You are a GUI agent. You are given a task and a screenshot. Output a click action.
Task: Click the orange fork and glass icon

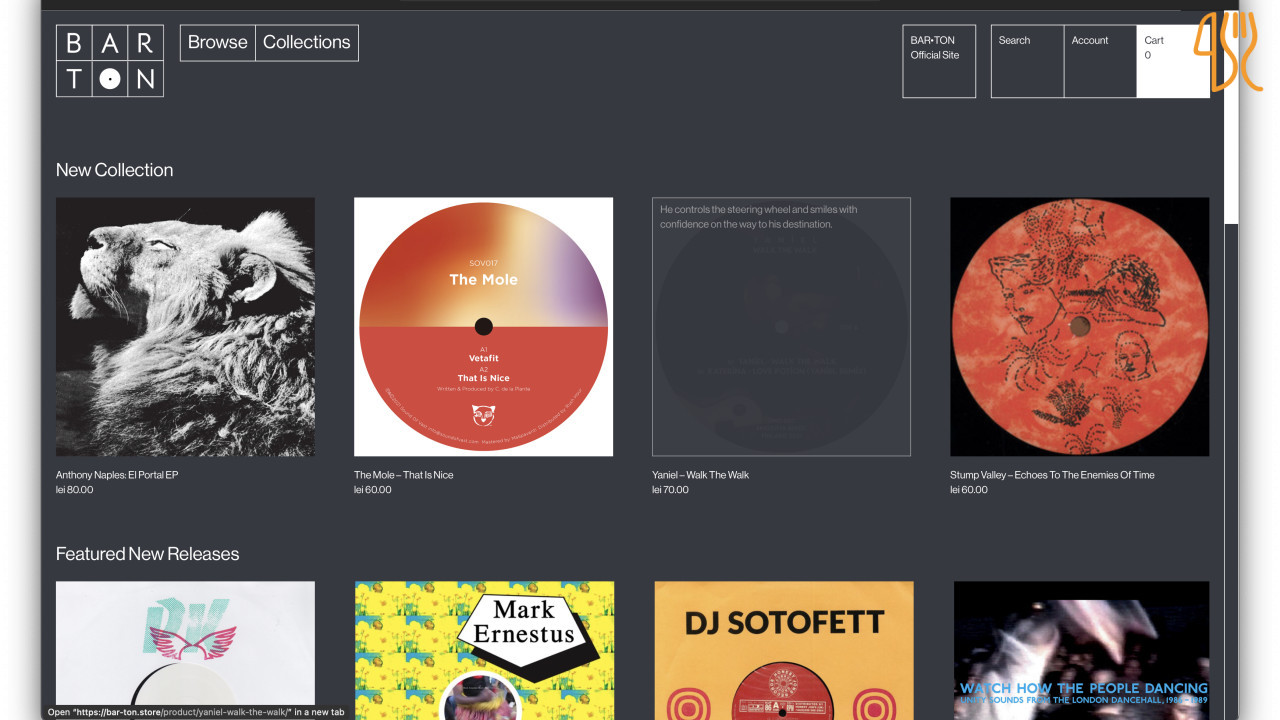click(1229, 51)
